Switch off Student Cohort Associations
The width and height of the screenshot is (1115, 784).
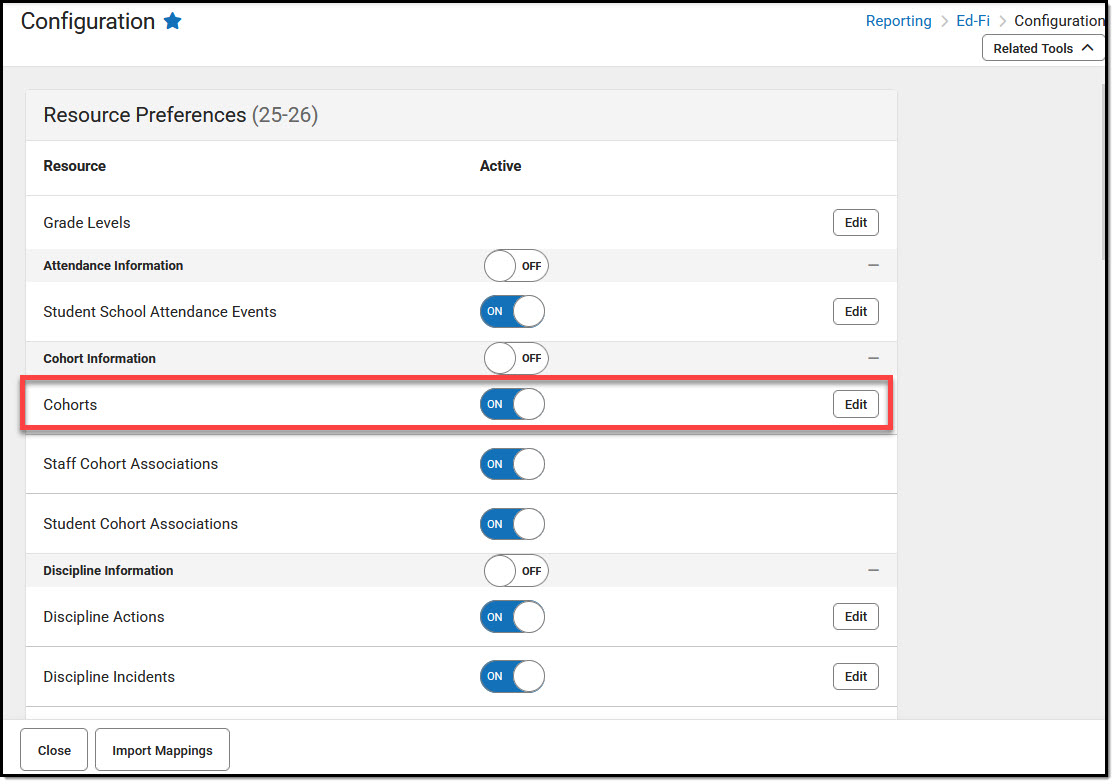[512, 524]
